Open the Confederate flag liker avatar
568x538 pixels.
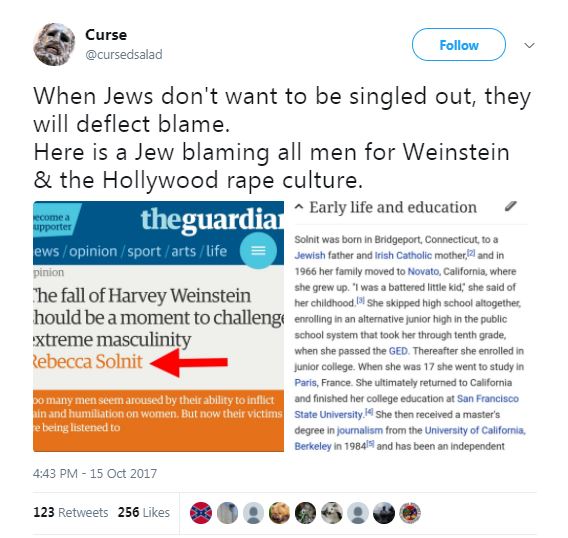click(201, 513)
